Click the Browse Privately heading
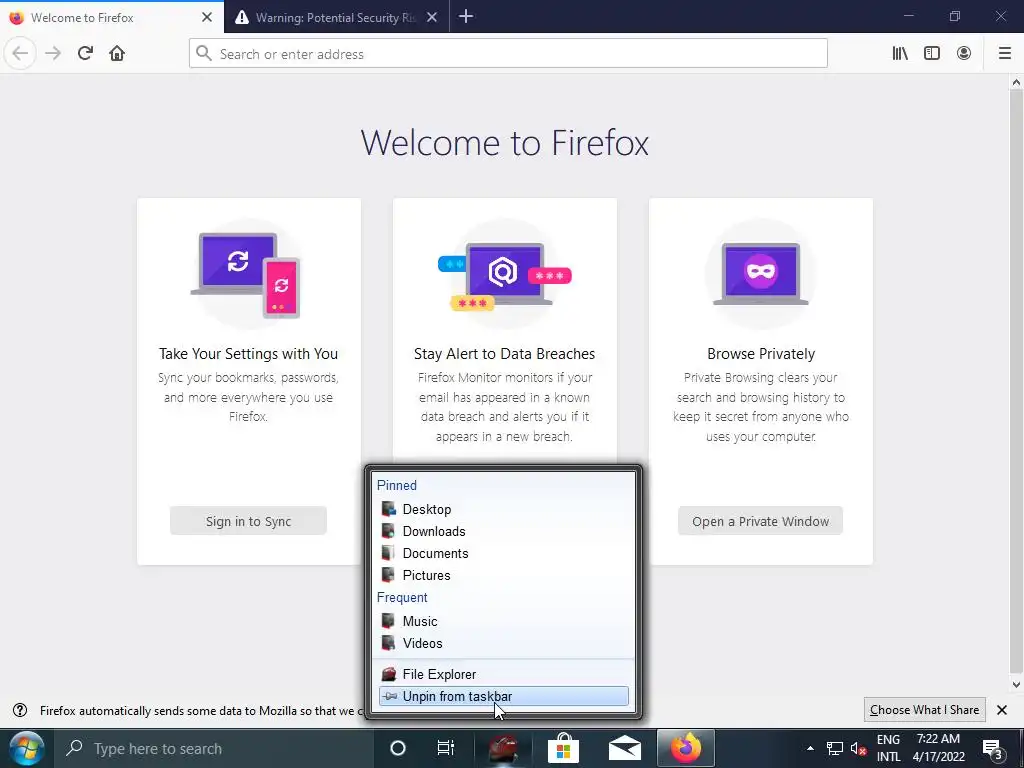 pos(761,354)
